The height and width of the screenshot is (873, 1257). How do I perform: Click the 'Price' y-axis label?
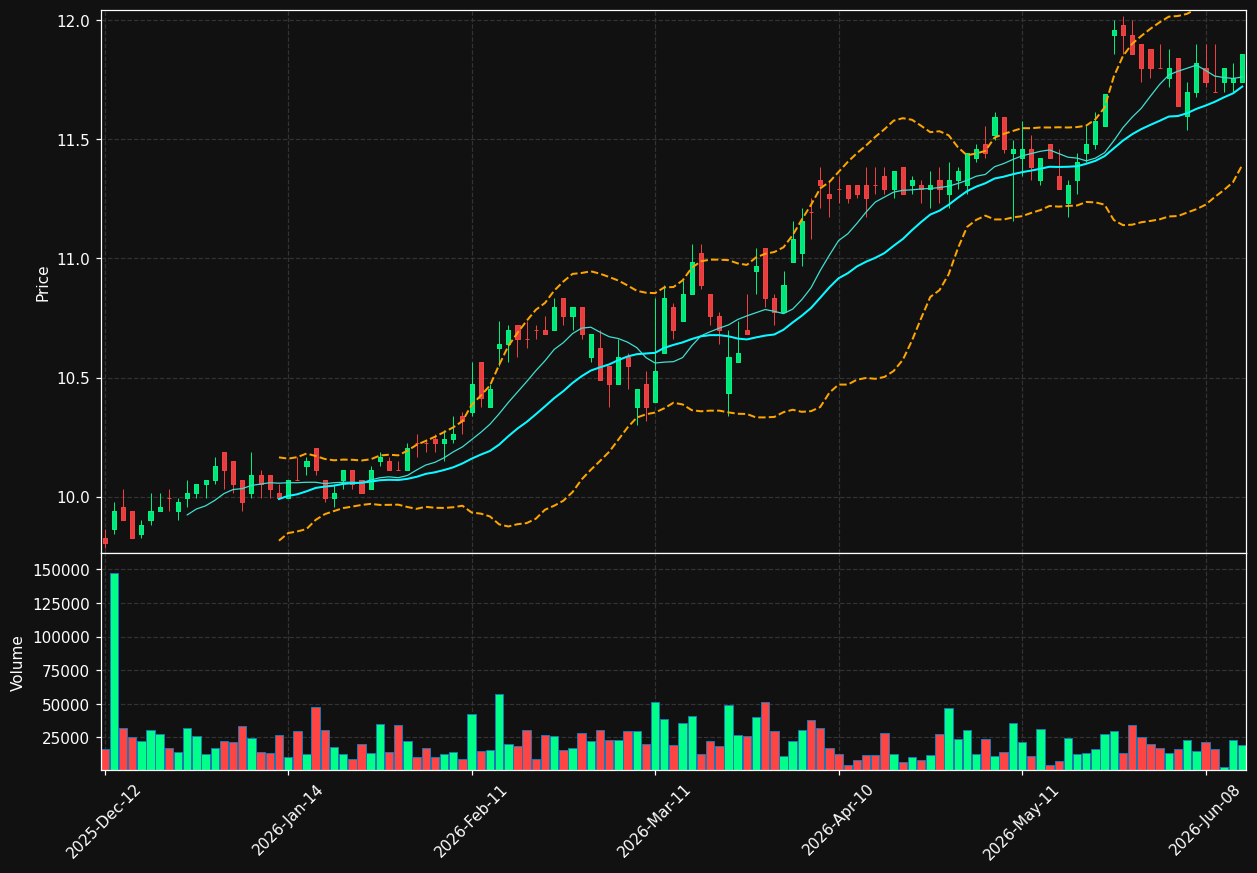click(x=43, y=284)
